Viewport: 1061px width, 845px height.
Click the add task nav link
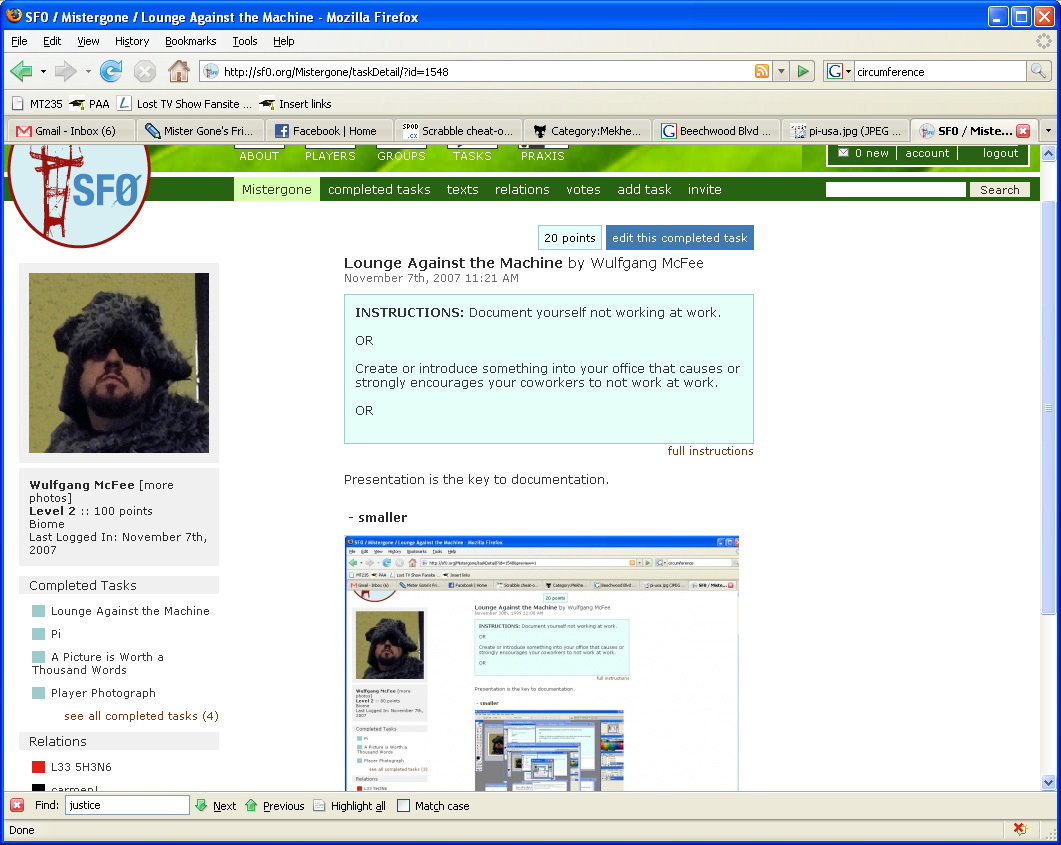point(644,189)
